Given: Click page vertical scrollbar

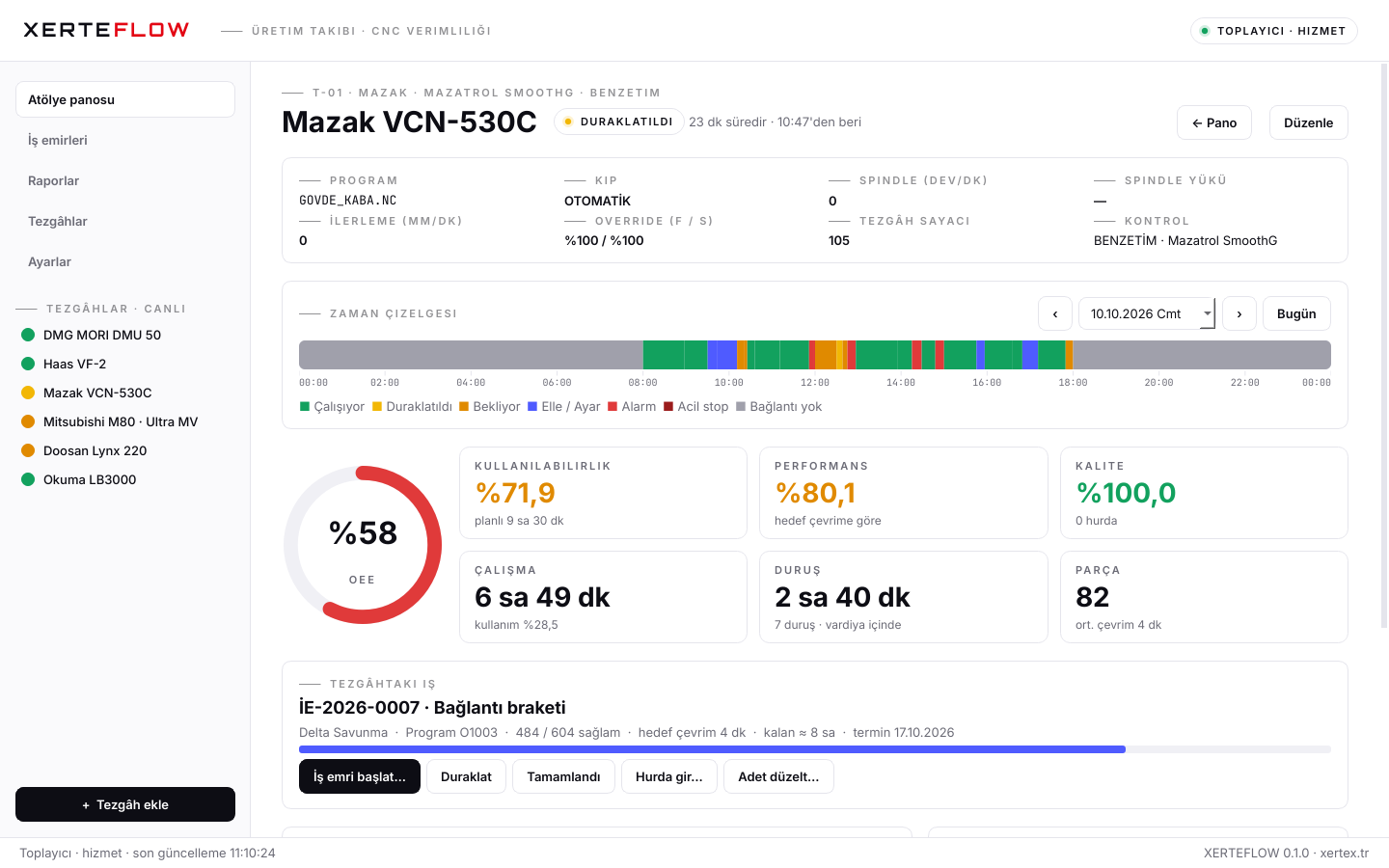Looking at the screenshot, I should click(x=1384, y=347).
